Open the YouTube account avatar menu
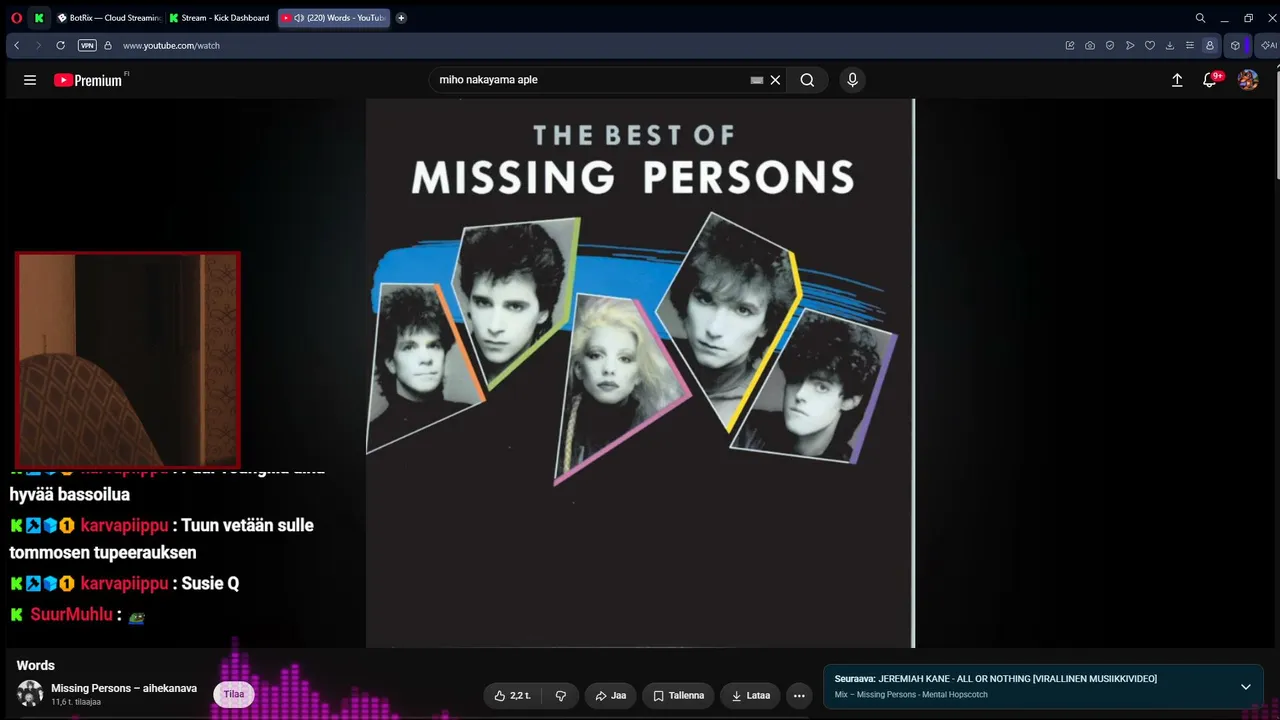The height and width of the screenshot is (720, 1280). [x=1248, y=80]
